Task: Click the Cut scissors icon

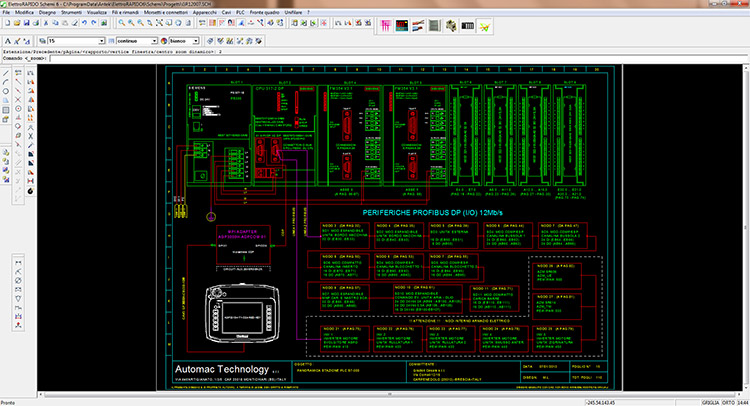Action: click(46, 23)
